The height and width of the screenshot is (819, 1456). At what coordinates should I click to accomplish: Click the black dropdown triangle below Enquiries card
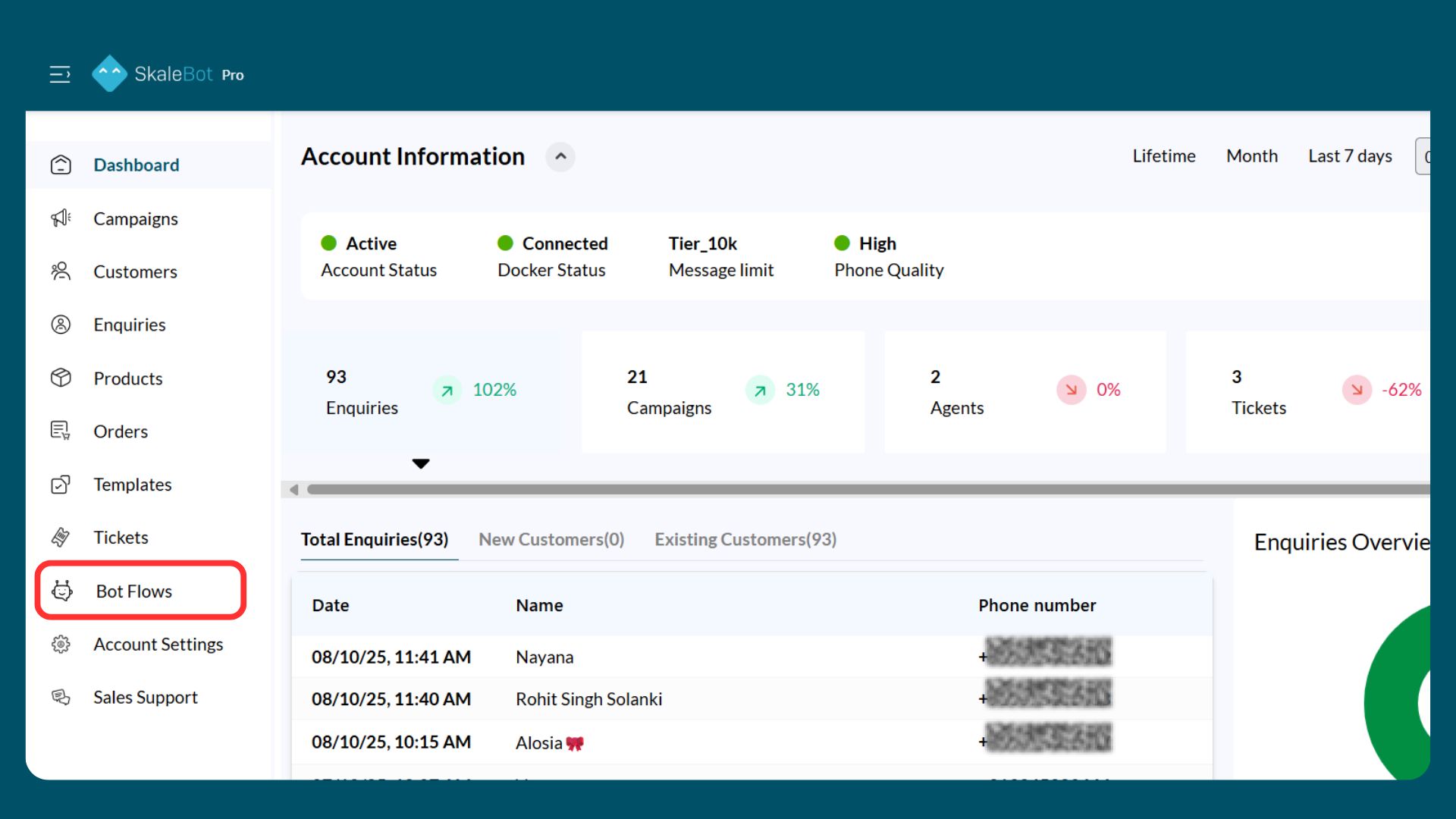click(x=421, y=463)
